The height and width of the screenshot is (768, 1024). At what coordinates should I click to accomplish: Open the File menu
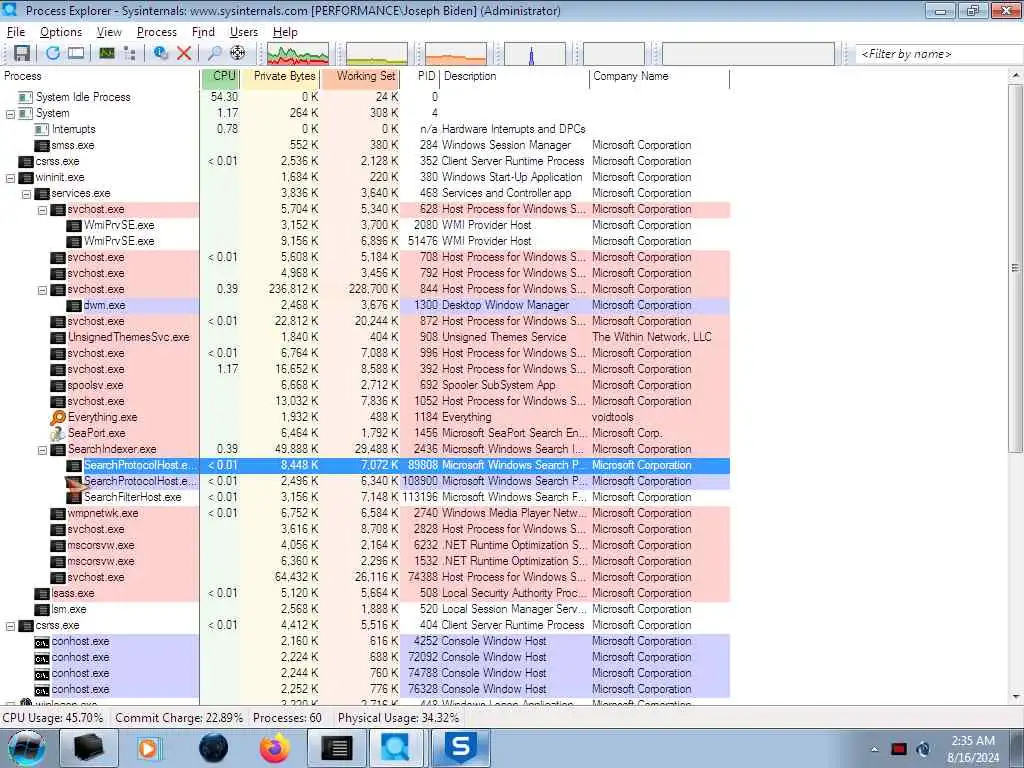click(x=16, y=32)
